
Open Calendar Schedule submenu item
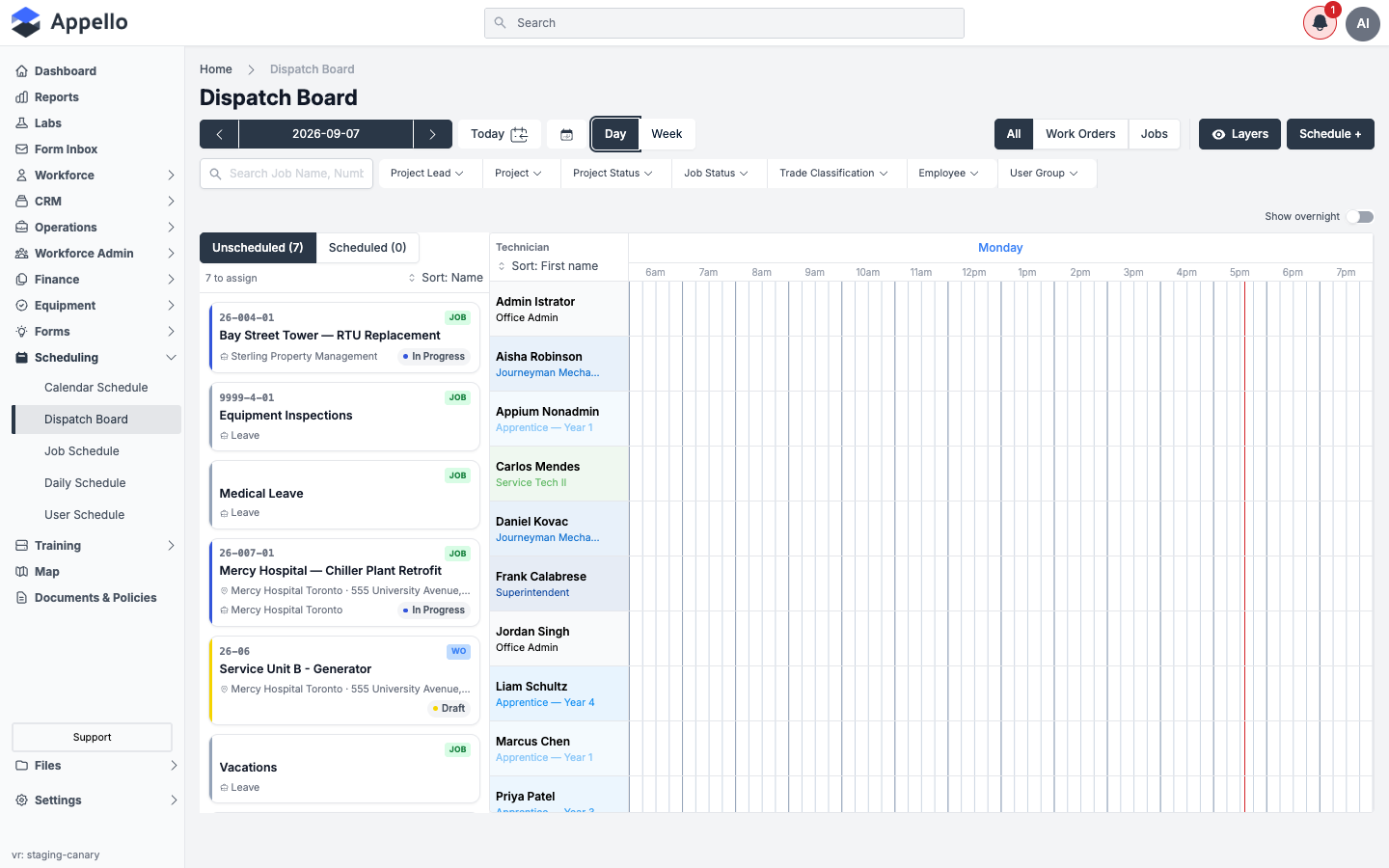96,388
